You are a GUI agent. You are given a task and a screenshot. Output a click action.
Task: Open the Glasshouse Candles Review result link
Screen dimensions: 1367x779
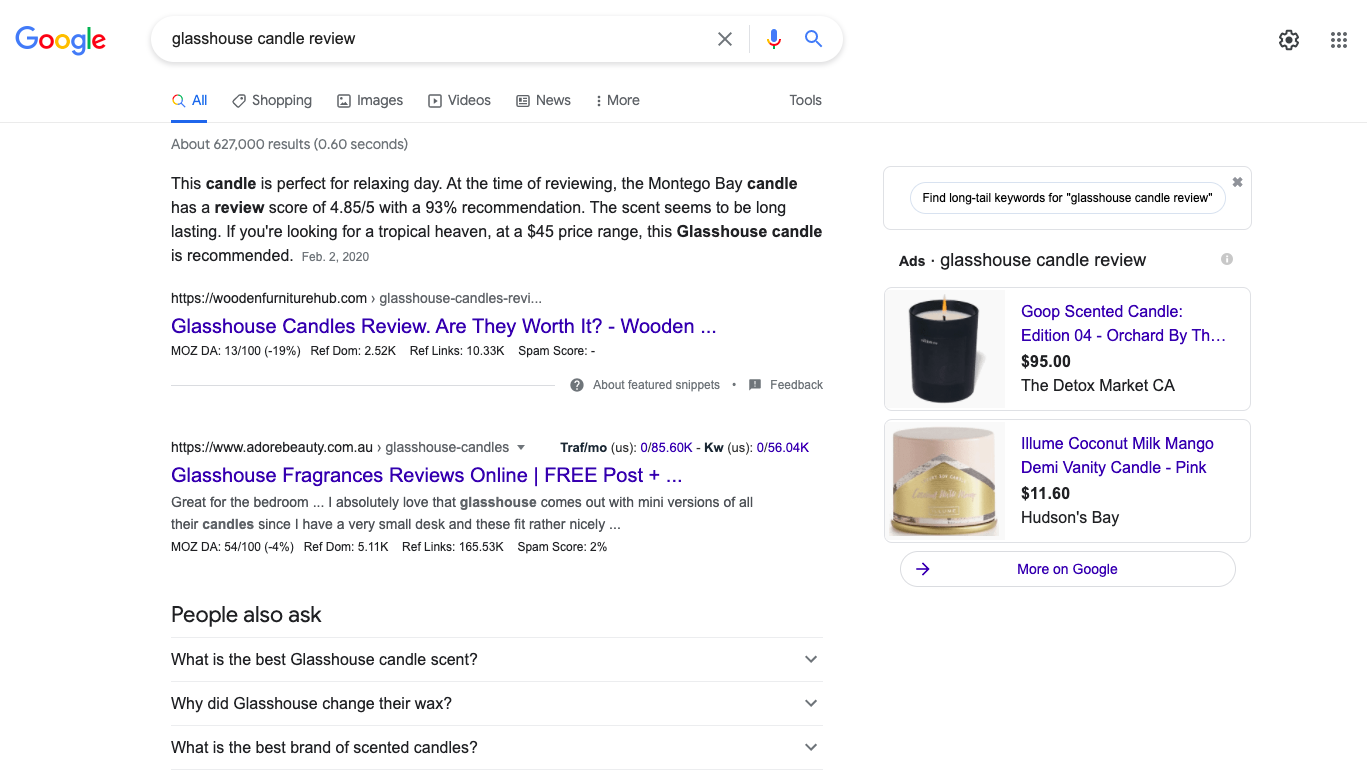(444, 326)
